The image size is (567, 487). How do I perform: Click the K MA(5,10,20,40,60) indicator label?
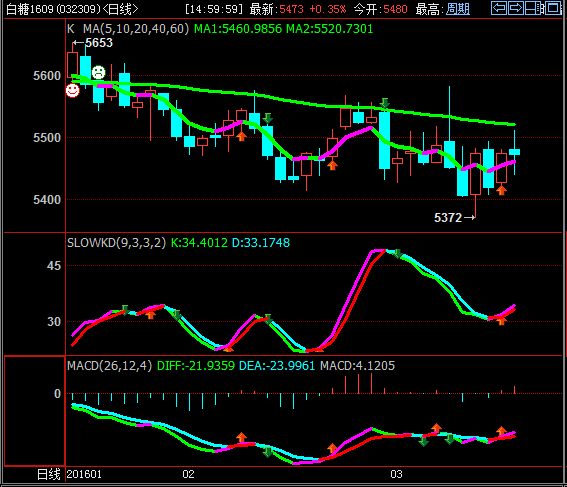(128, 29)
